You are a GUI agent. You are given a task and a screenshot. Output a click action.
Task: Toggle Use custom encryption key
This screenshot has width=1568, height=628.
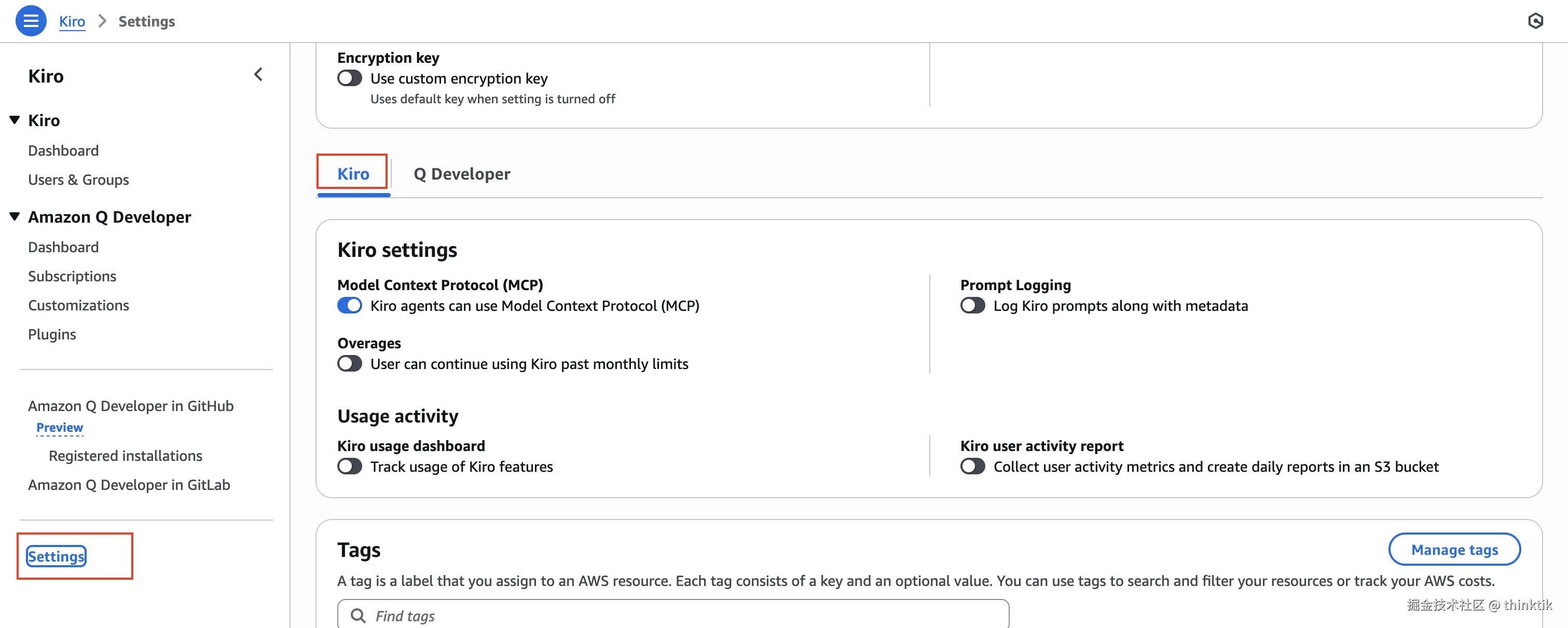click(349, 78)
